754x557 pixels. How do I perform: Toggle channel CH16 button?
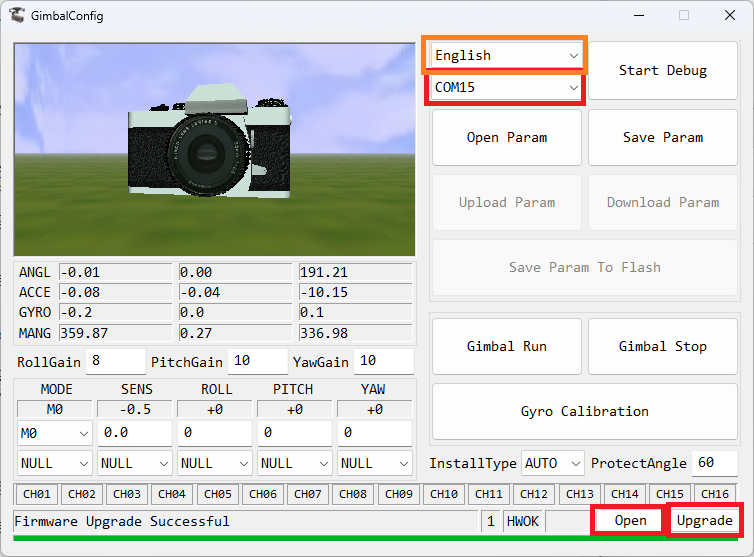(x=714, y=494)
